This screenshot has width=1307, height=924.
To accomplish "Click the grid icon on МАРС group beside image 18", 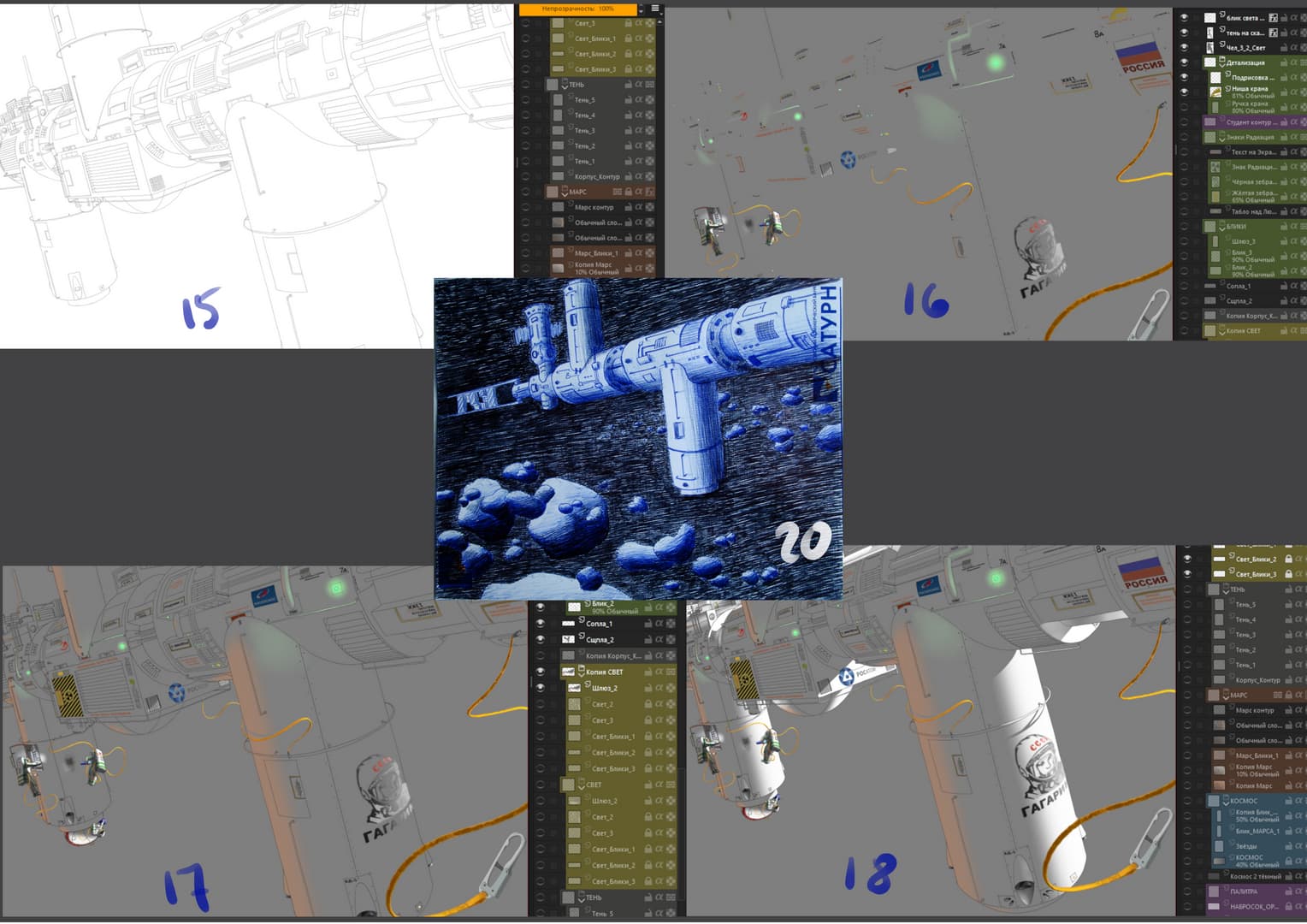I will 1277,695.
